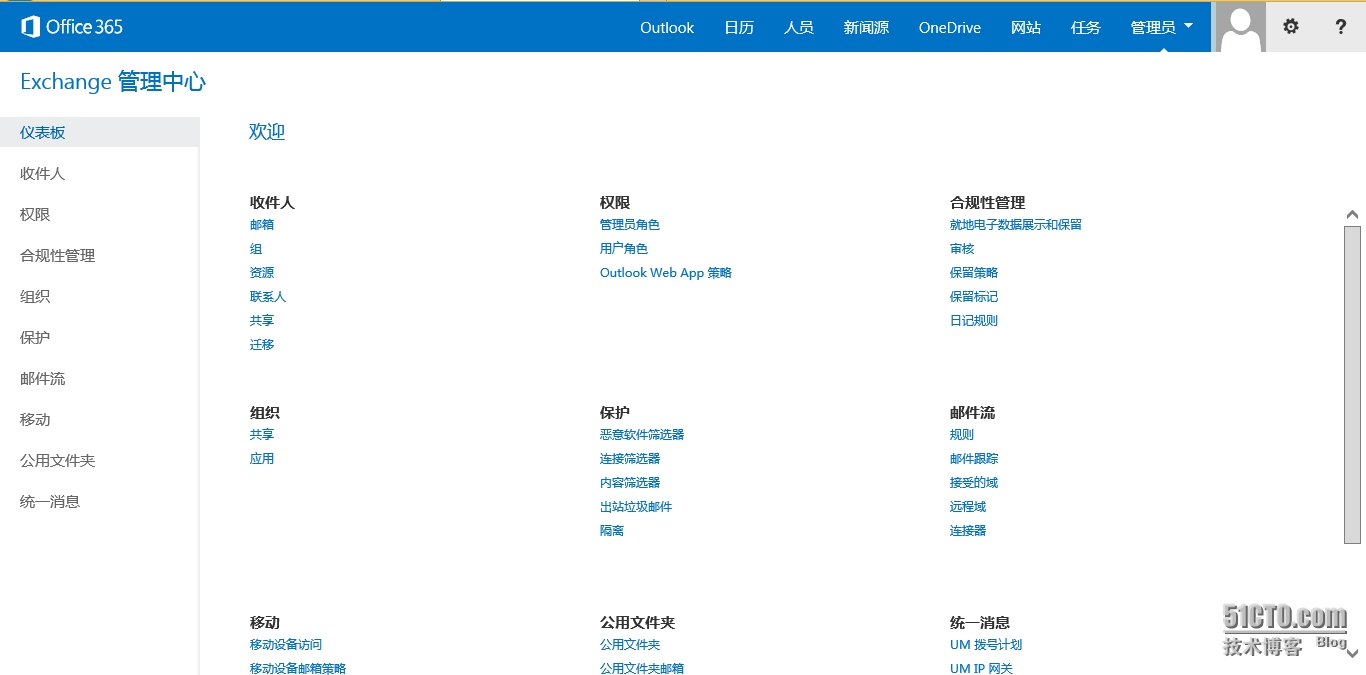Click the help question mark icon
The height and width of the screenshot is (675, 1366).
1341,27
